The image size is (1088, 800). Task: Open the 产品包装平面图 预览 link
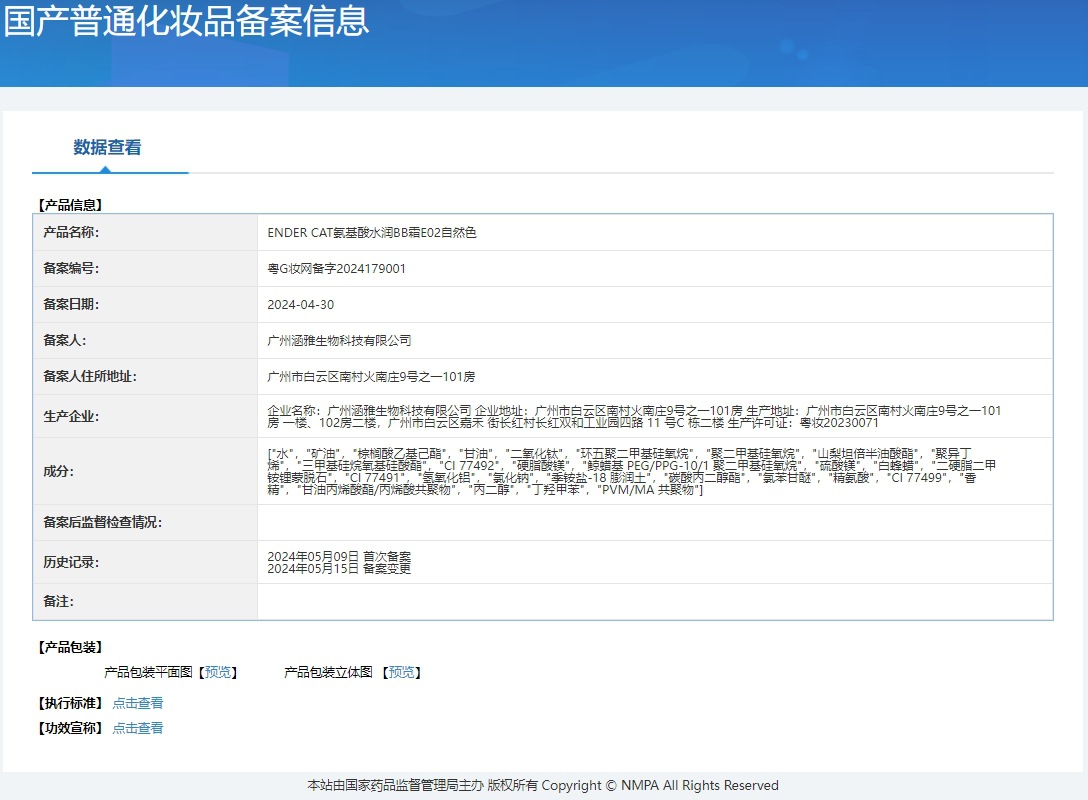219,672
